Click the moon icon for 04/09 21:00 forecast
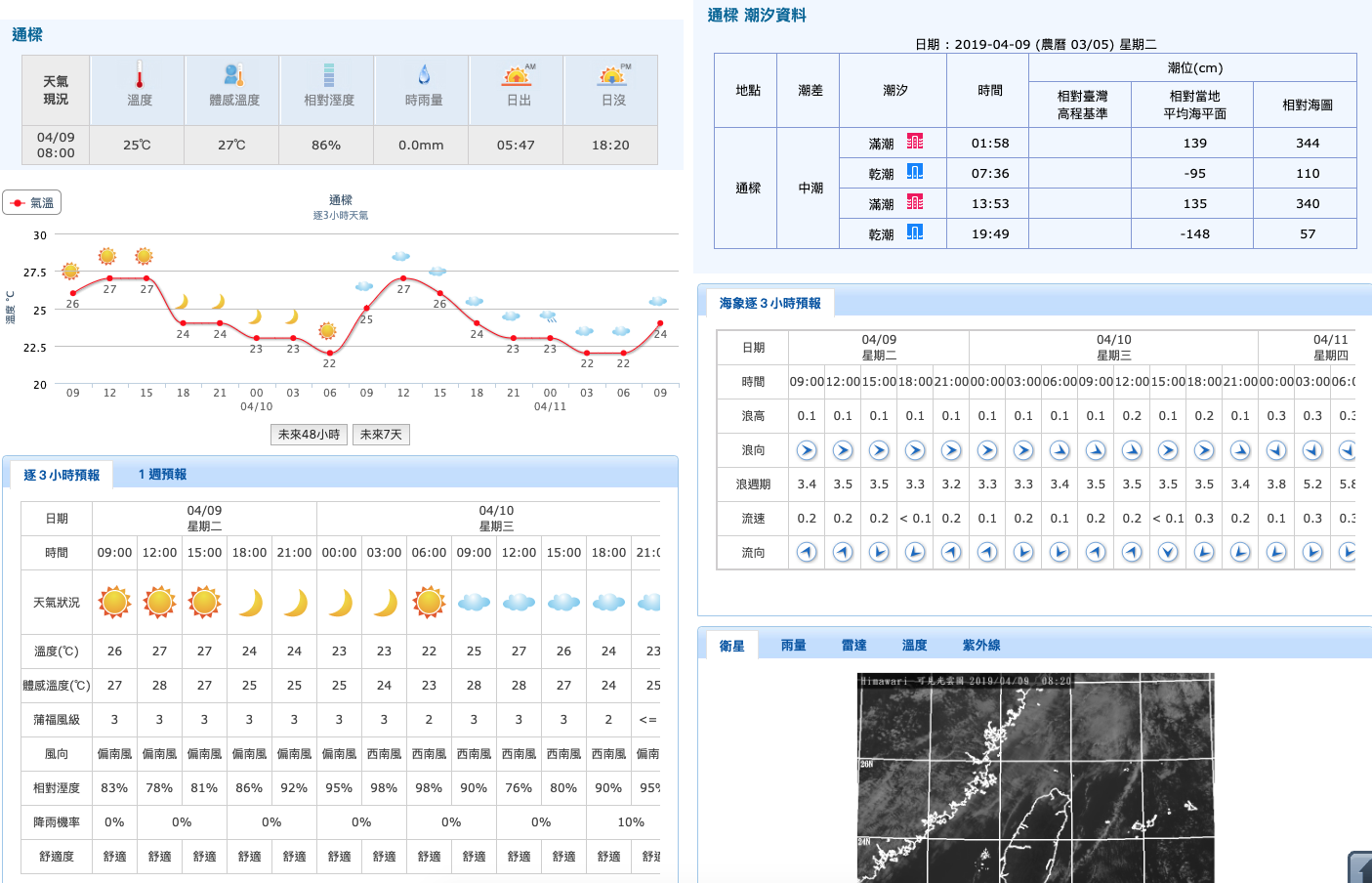 (x=296, y=603)
